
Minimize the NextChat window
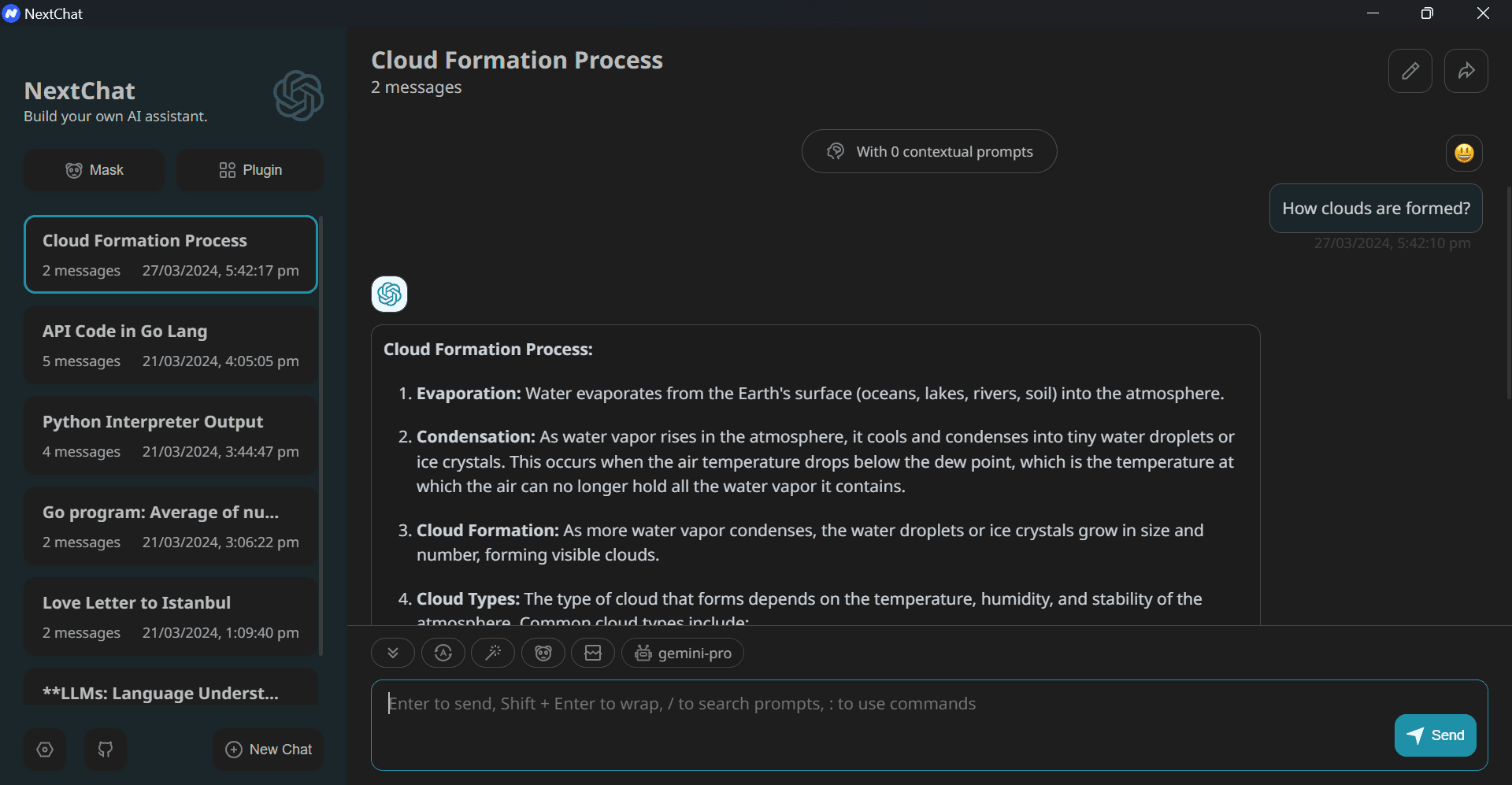click(1373, 13)
